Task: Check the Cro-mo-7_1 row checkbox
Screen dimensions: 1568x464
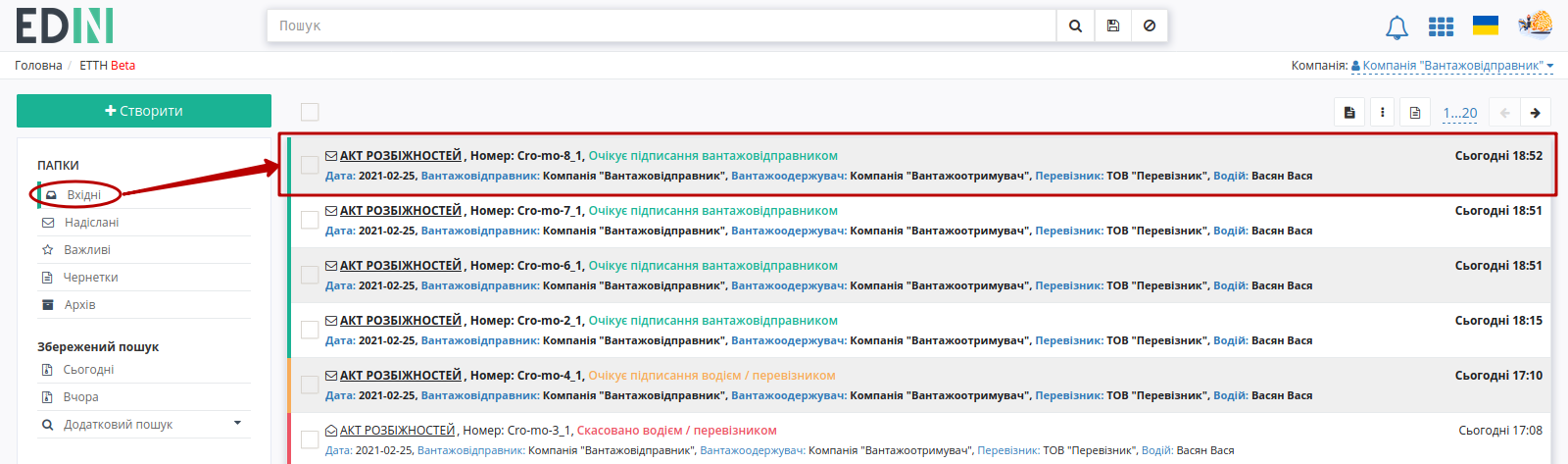Action: pos(310,220)
